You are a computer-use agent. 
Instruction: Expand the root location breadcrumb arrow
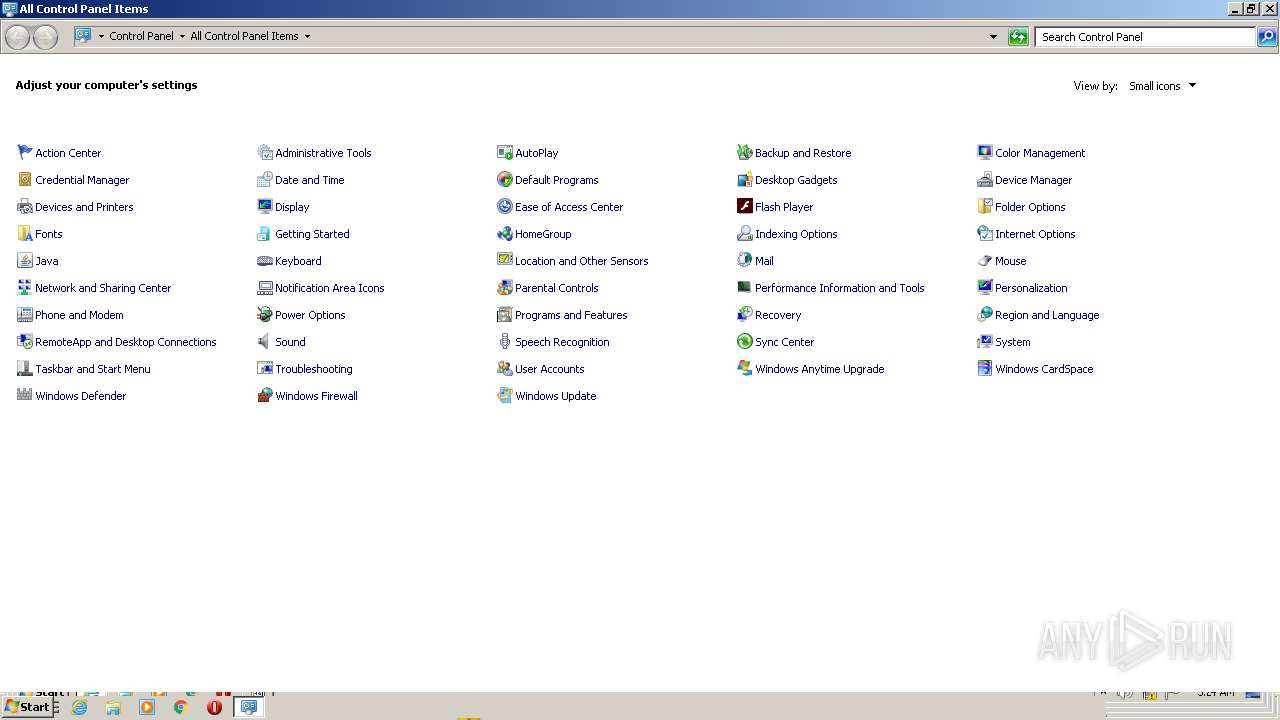click(x=101, y=36)
